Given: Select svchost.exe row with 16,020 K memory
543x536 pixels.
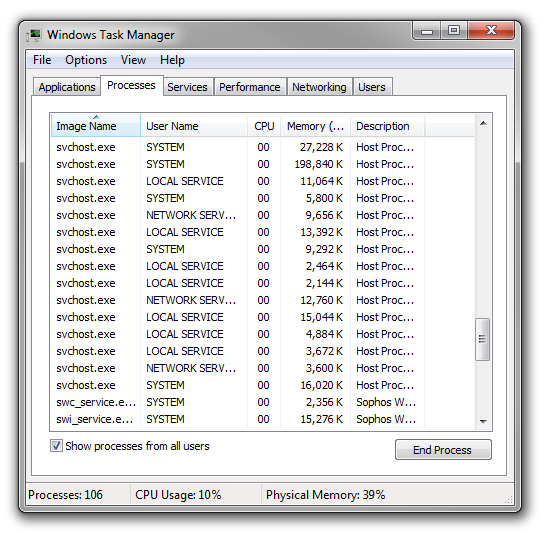Looking at the screenshot, I should coord(262,385).
